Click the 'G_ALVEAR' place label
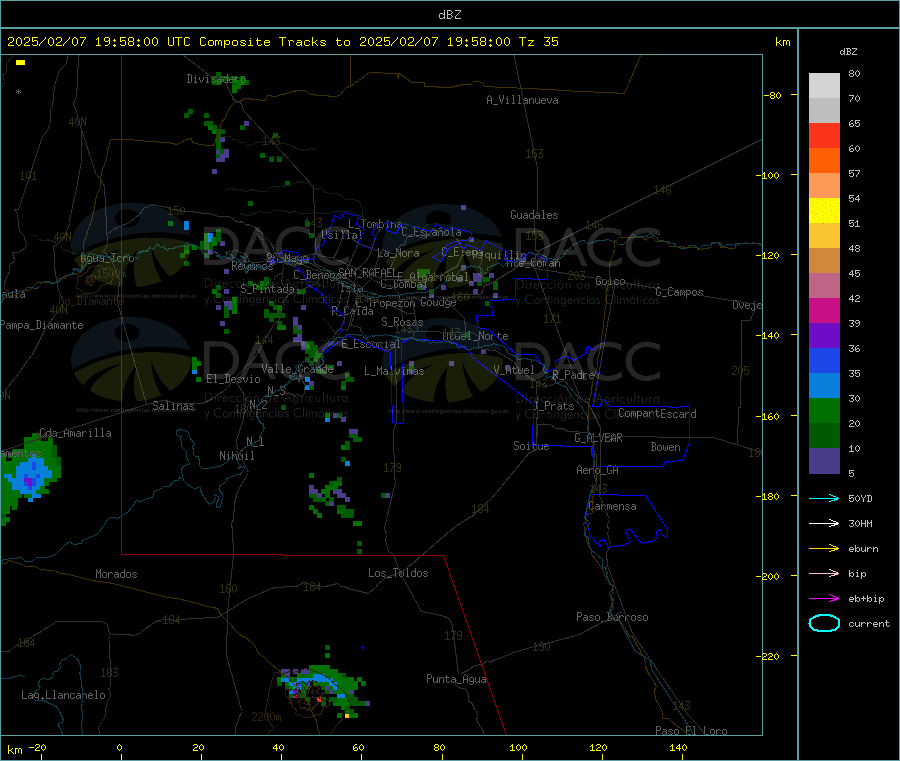Screen dimensions: 900x761 tap(598, 438)
